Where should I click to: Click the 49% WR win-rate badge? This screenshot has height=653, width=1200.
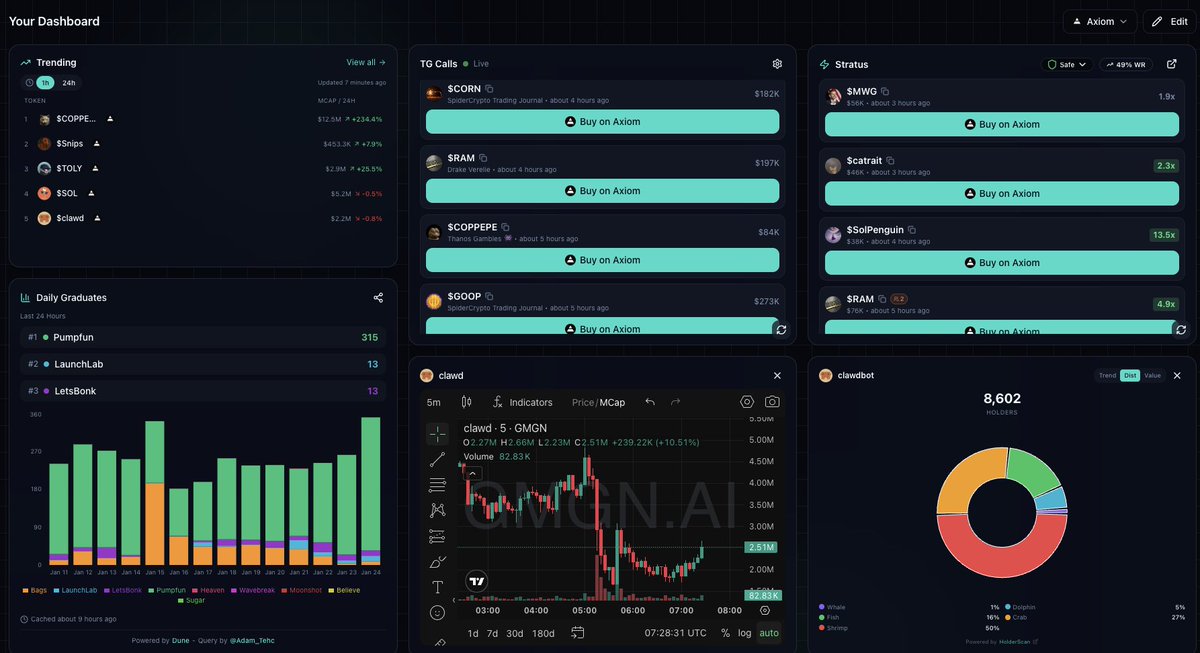tap(1126, 64)
